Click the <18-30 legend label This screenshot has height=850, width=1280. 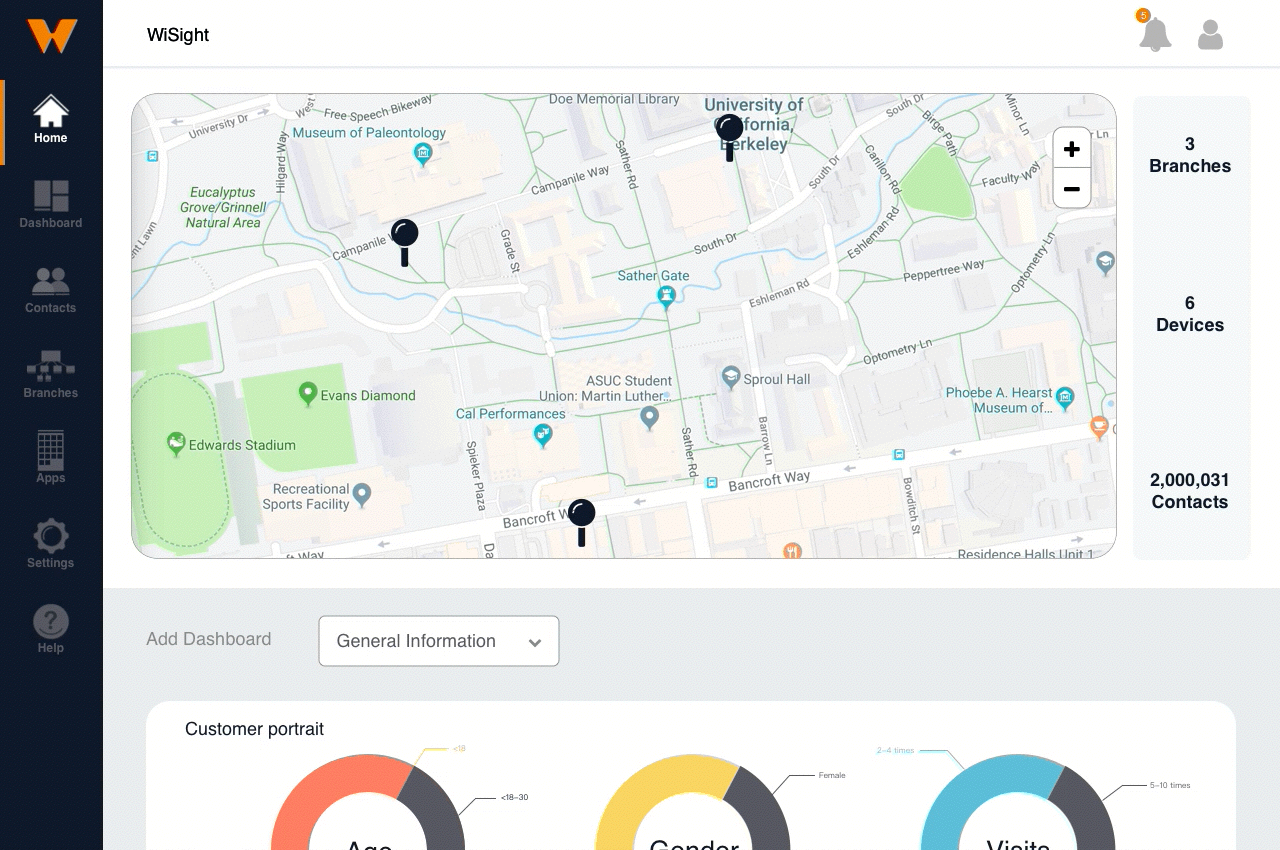click(515, 797)
